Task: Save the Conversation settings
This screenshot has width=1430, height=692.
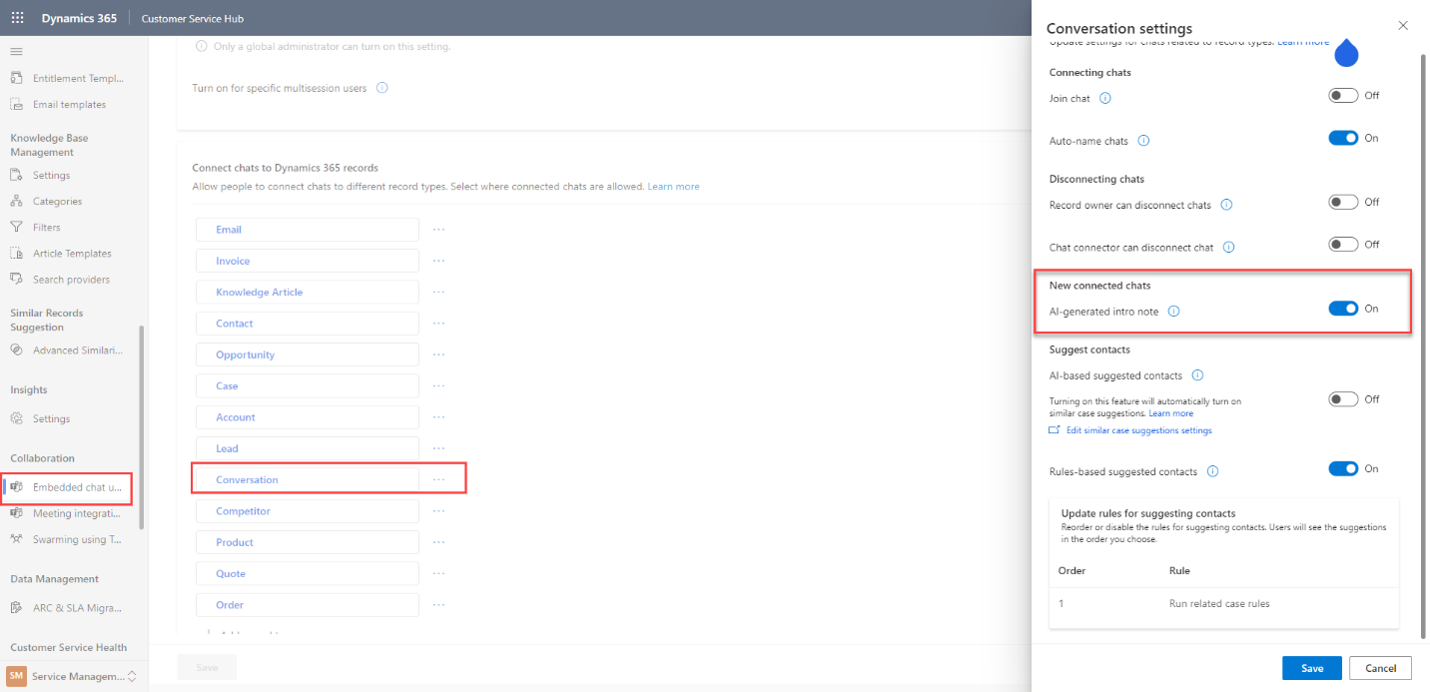Action: click(1312, 668)
